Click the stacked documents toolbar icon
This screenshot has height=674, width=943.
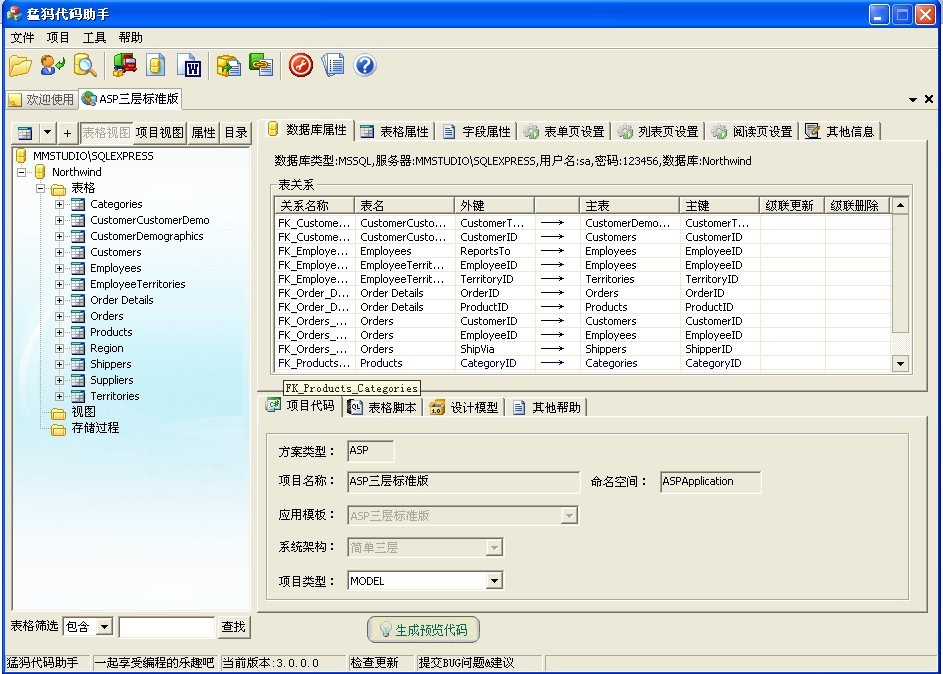click(331, 65)
